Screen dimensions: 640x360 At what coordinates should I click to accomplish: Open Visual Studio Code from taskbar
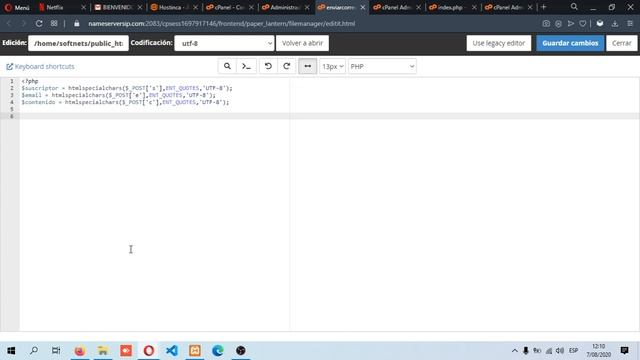click(x=172, y=351)
